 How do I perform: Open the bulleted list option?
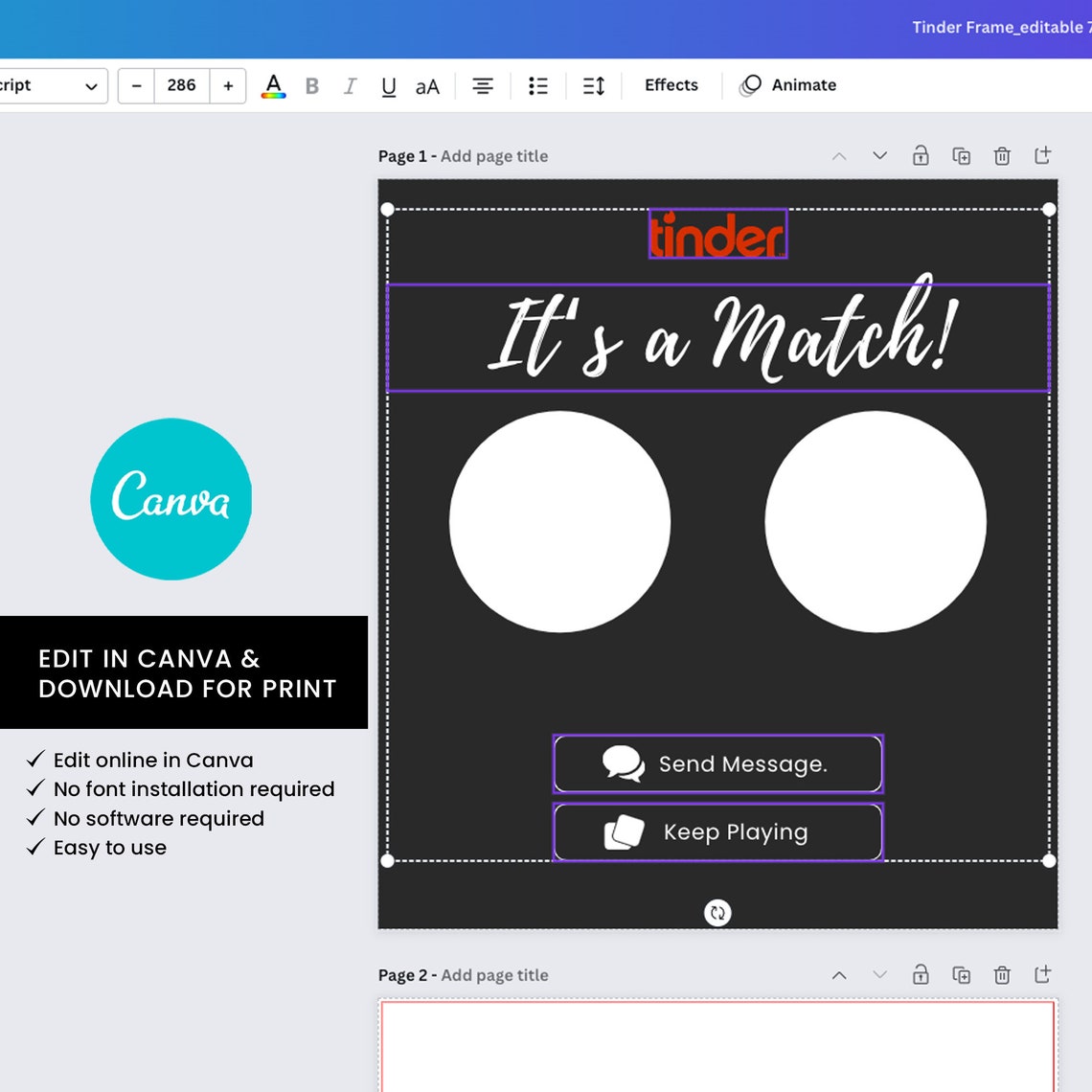click(x=537, y=85)
